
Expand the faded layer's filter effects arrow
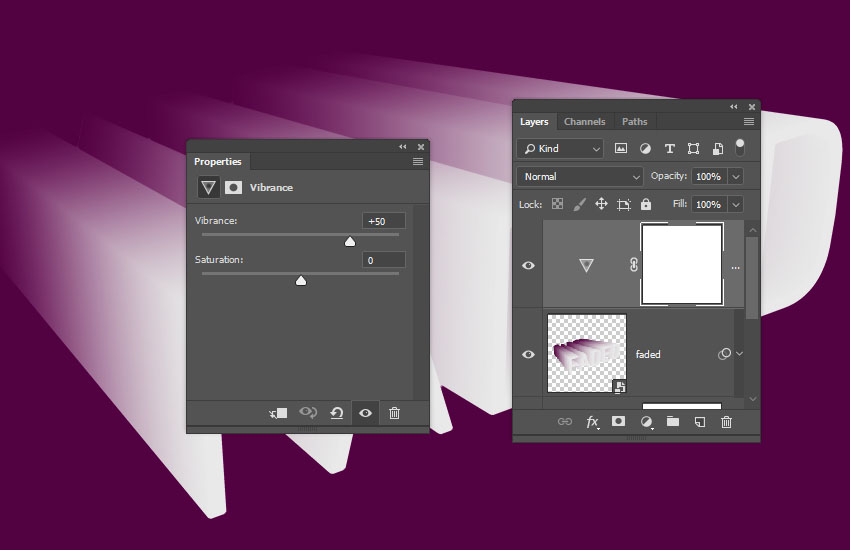point(739,354)
